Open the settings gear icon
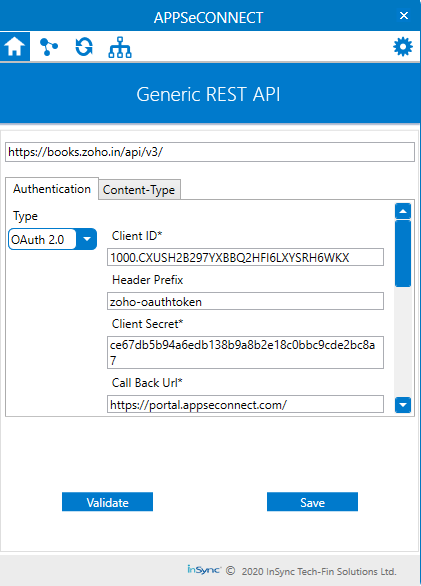This screenshot has height=586, width=421. [403, 47]
